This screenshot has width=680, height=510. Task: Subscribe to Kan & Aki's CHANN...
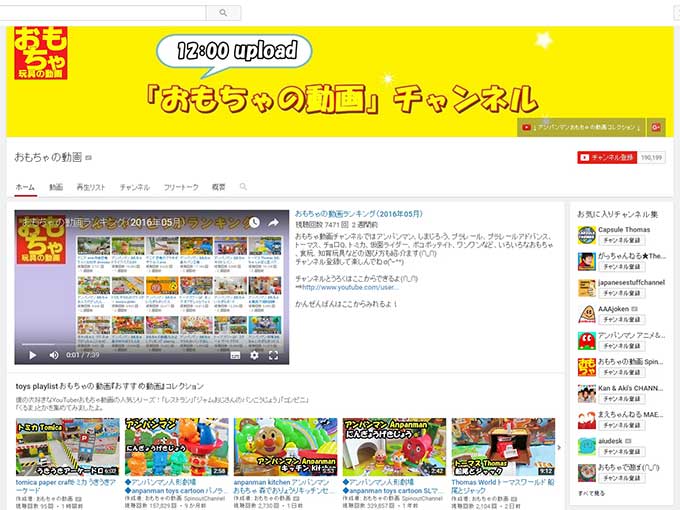click(622, 399)
